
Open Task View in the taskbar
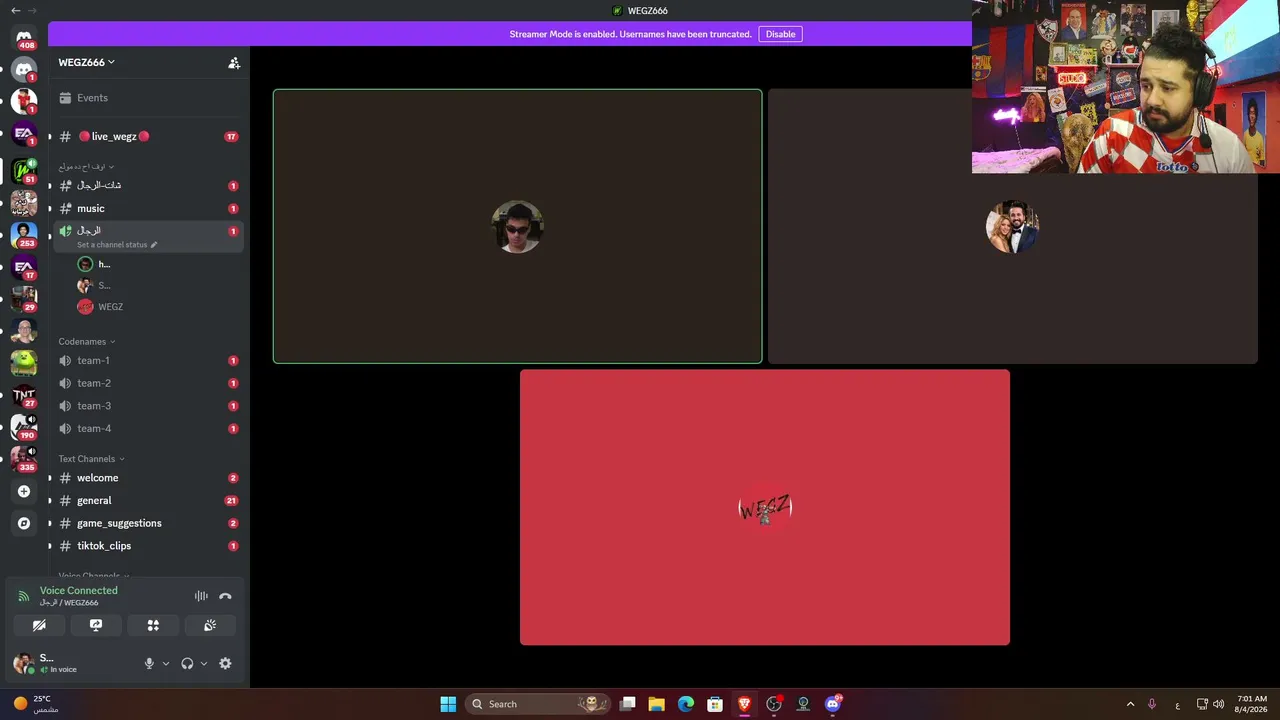[627, 704]
